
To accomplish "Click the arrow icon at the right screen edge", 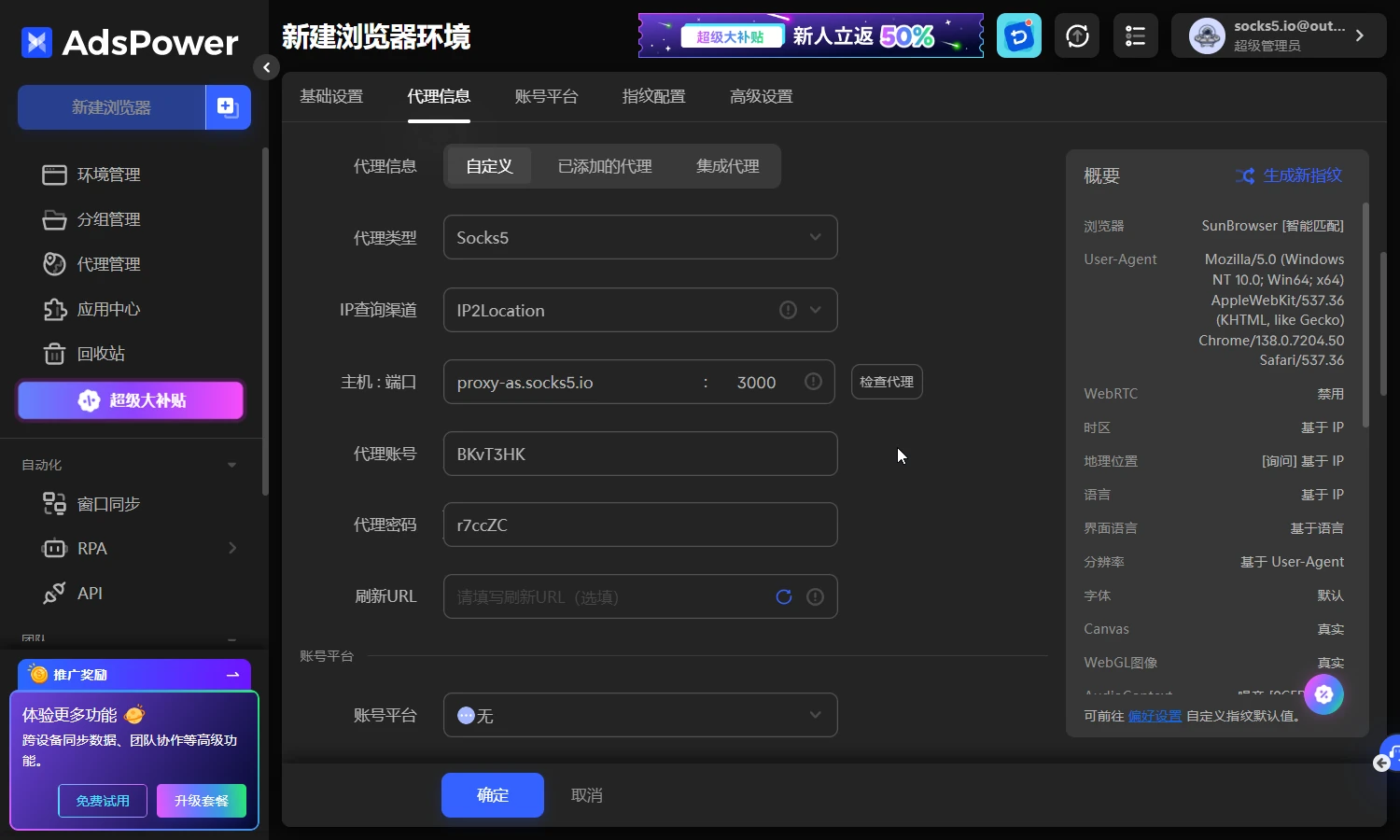I will [1382, 763].
